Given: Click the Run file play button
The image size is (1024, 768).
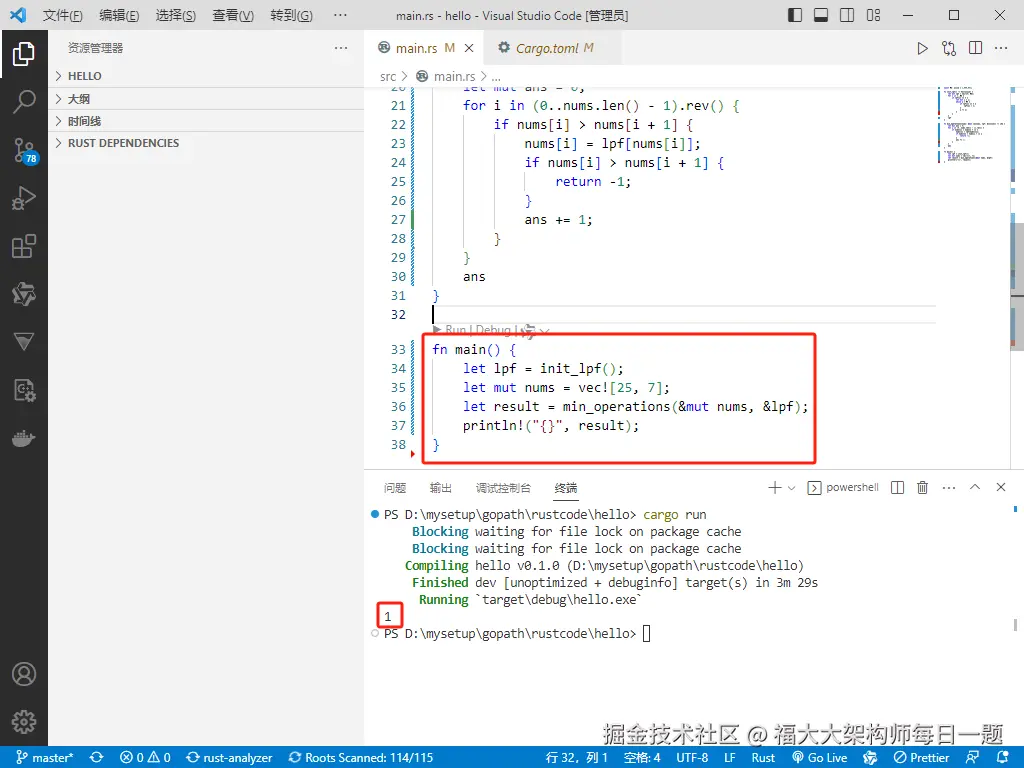Looking at the screenshot, I should pos(922,48).
